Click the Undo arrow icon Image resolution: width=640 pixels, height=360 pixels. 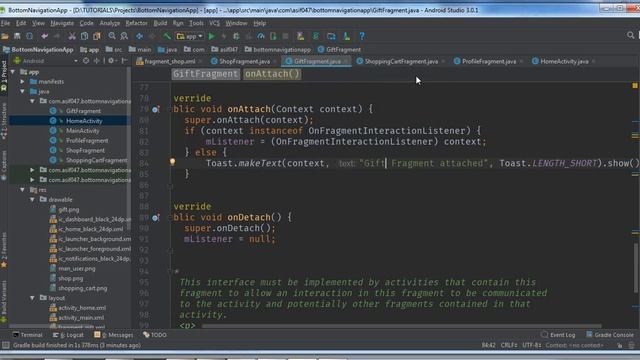44,36
